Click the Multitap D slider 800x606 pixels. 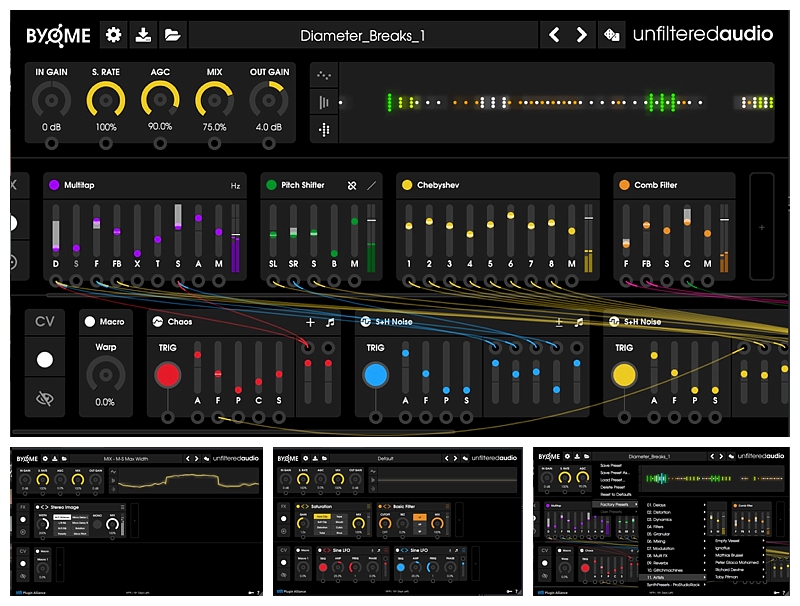click(56, 229)
